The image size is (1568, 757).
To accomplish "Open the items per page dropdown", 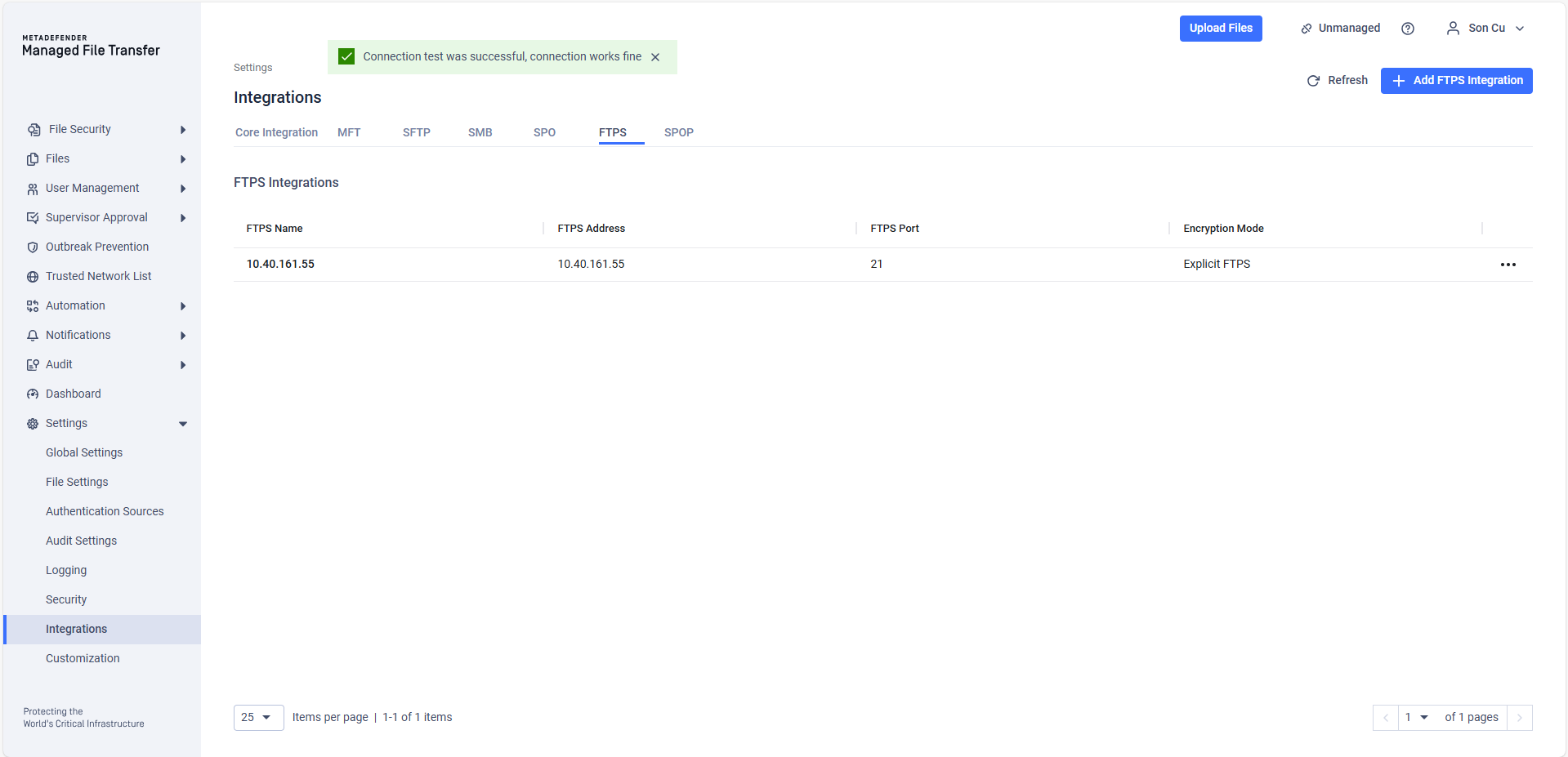I will (258, 718).
